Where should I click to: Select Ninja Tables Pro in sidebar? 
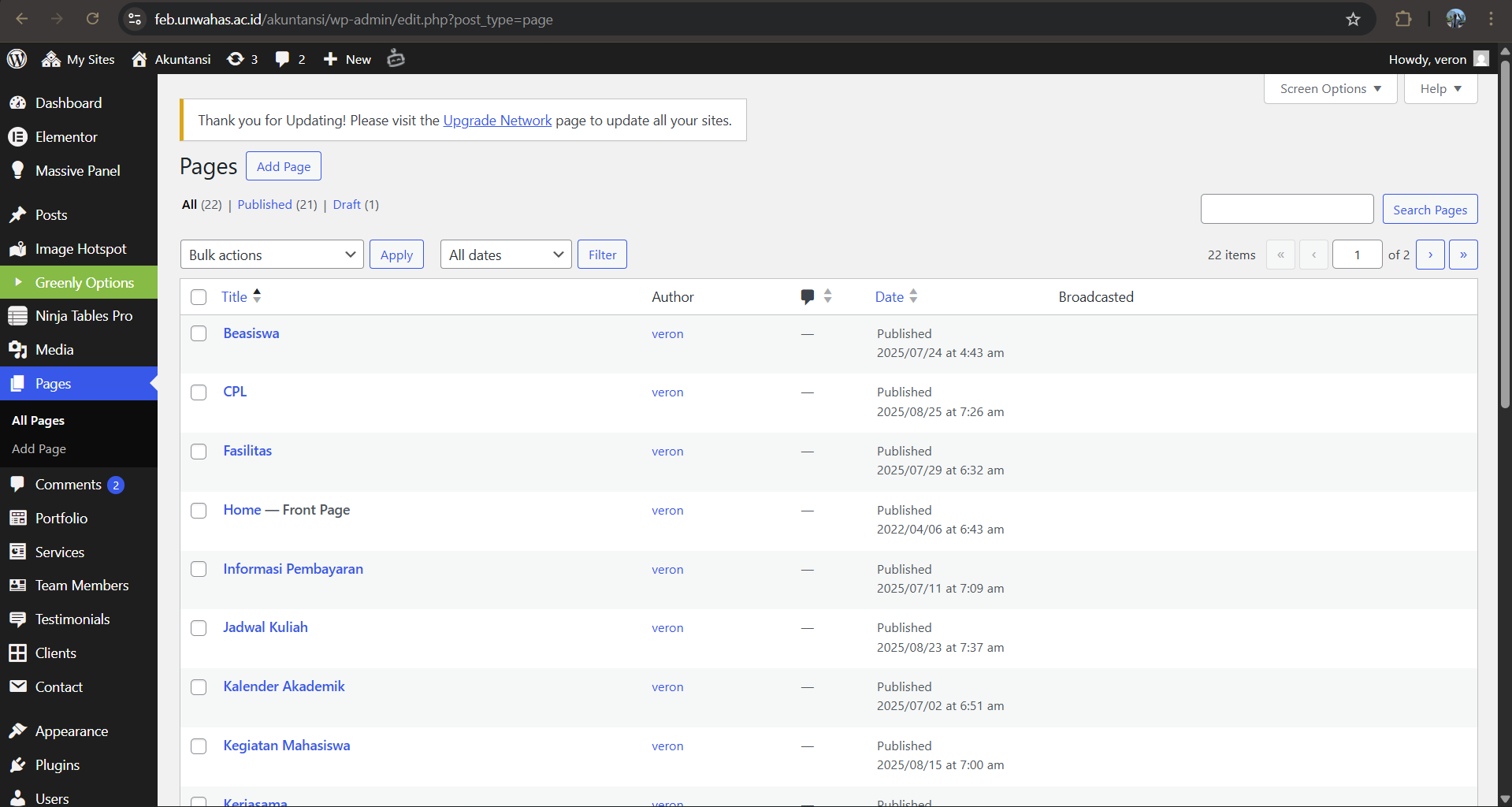pyautogui.click(x=84, y=315)
